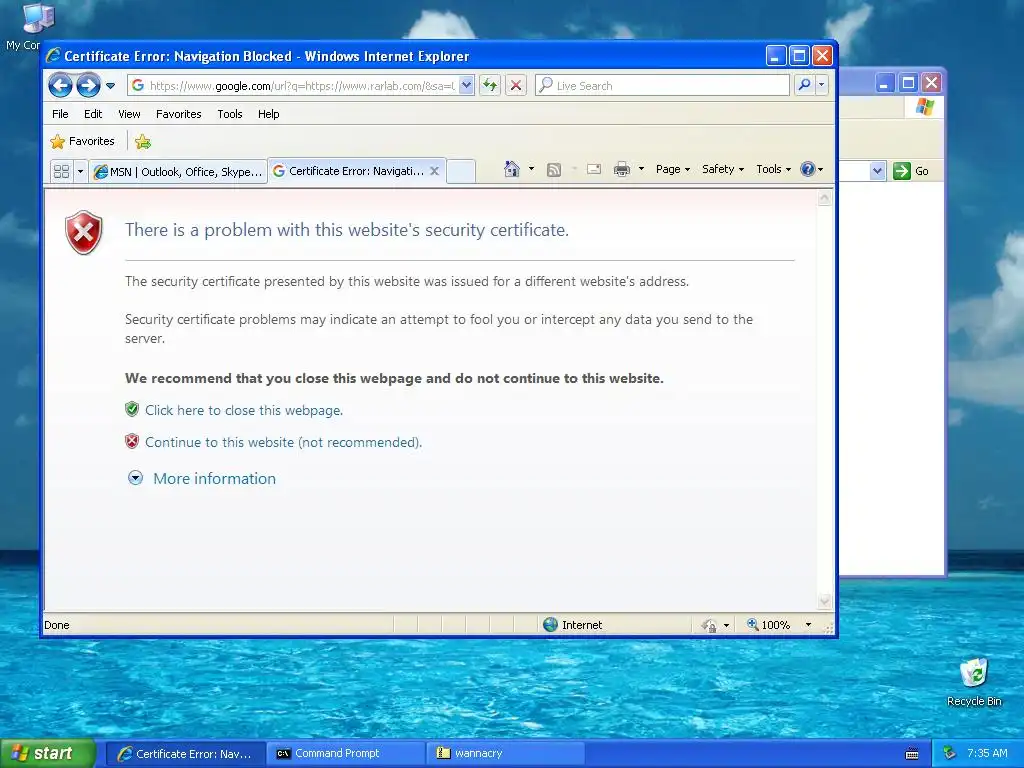1024x768 pixels.
Task: Click 'Continue to this website' link
Action: pyautogui.click(x=283, y=442)
